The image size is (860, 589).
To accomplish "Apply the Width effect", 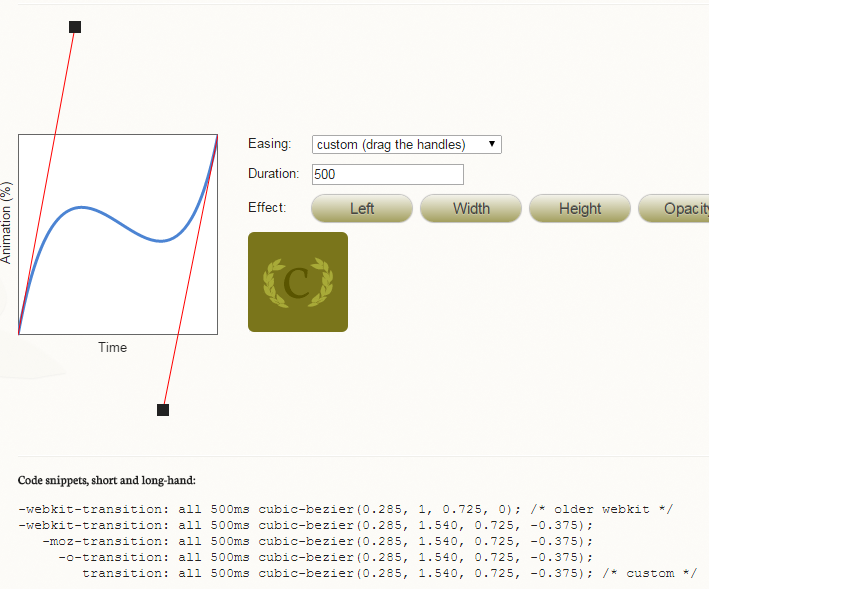I will 471,208.
